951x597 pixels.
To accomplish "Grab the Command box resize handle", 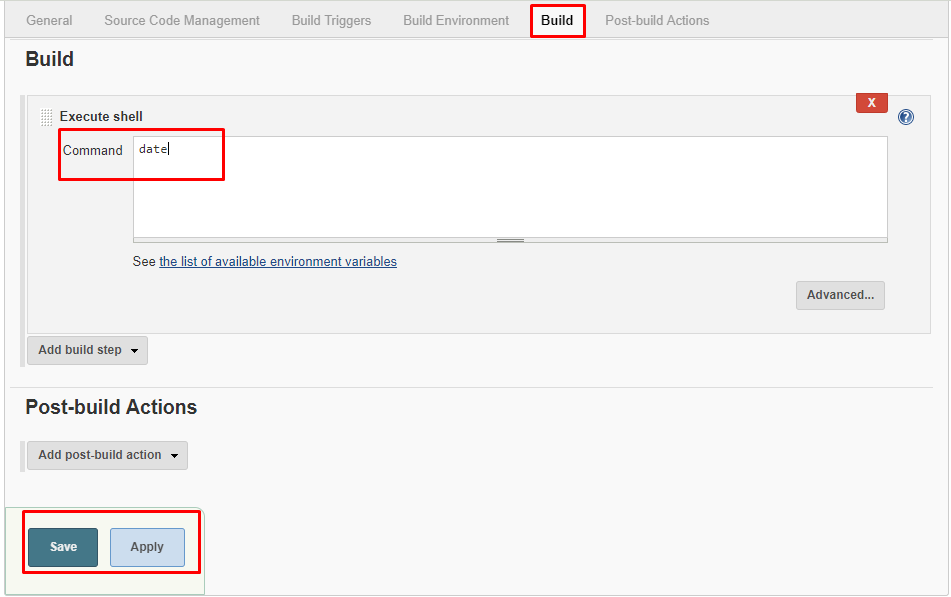I will [510, 240].
